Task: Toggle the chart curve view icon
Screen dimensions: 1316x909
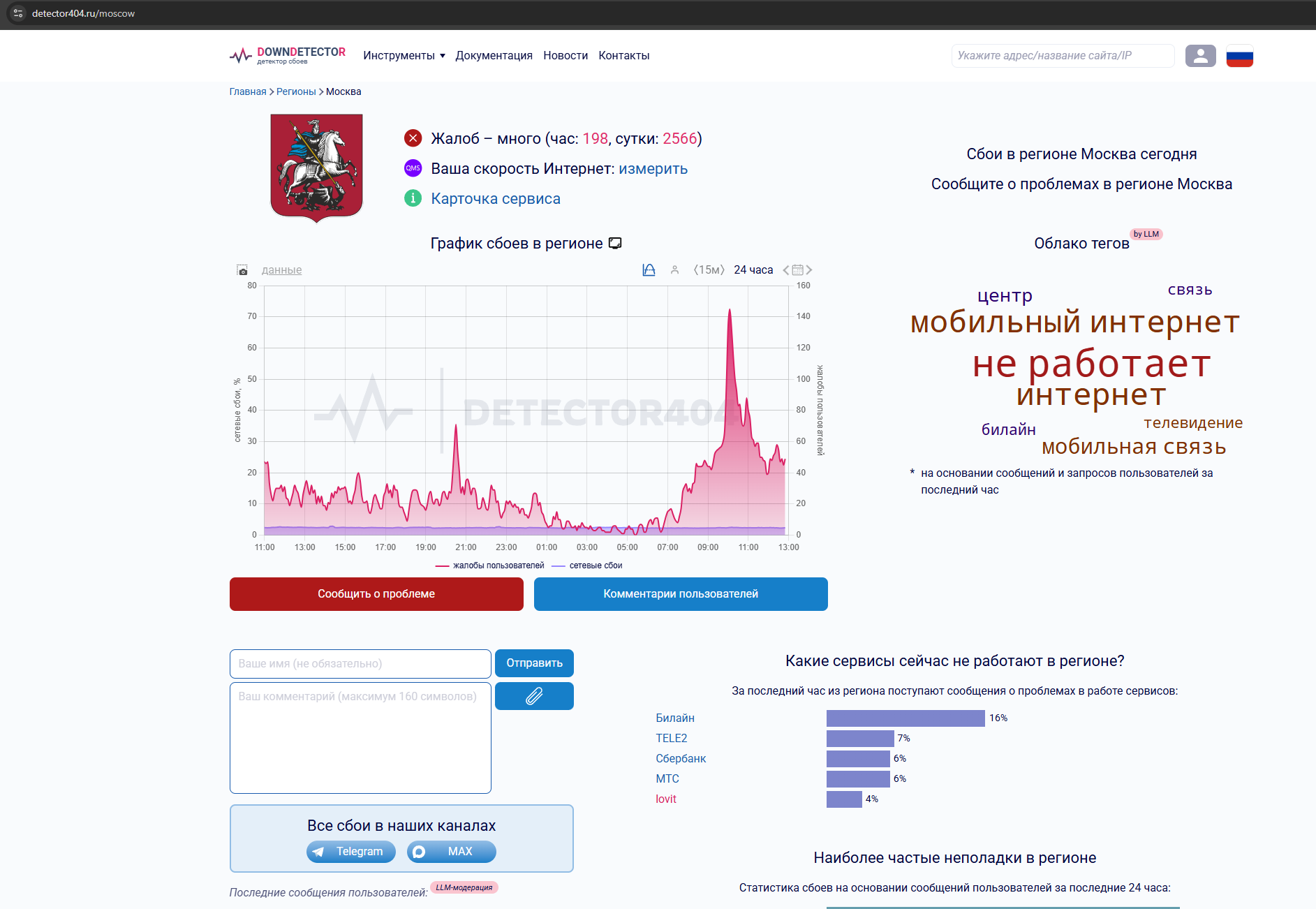Action: pyautogui.click(x=649, y=269)
